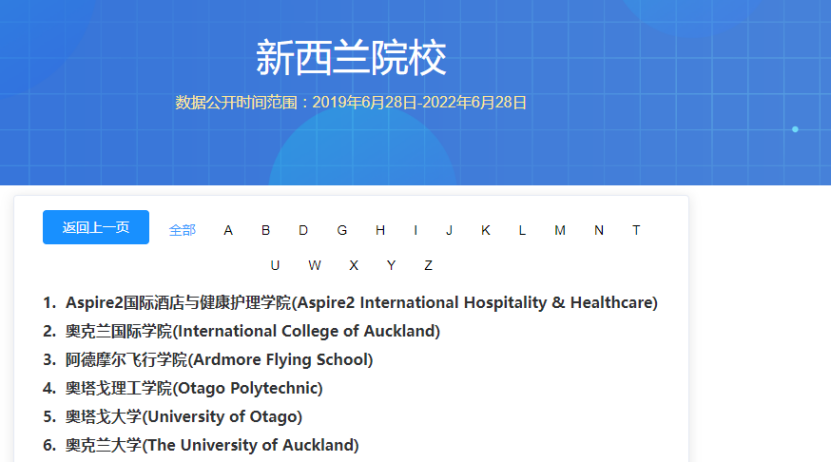Filter schools by letter W
The height and width of the screenshot is (462, 831).
tap(314, 265)
